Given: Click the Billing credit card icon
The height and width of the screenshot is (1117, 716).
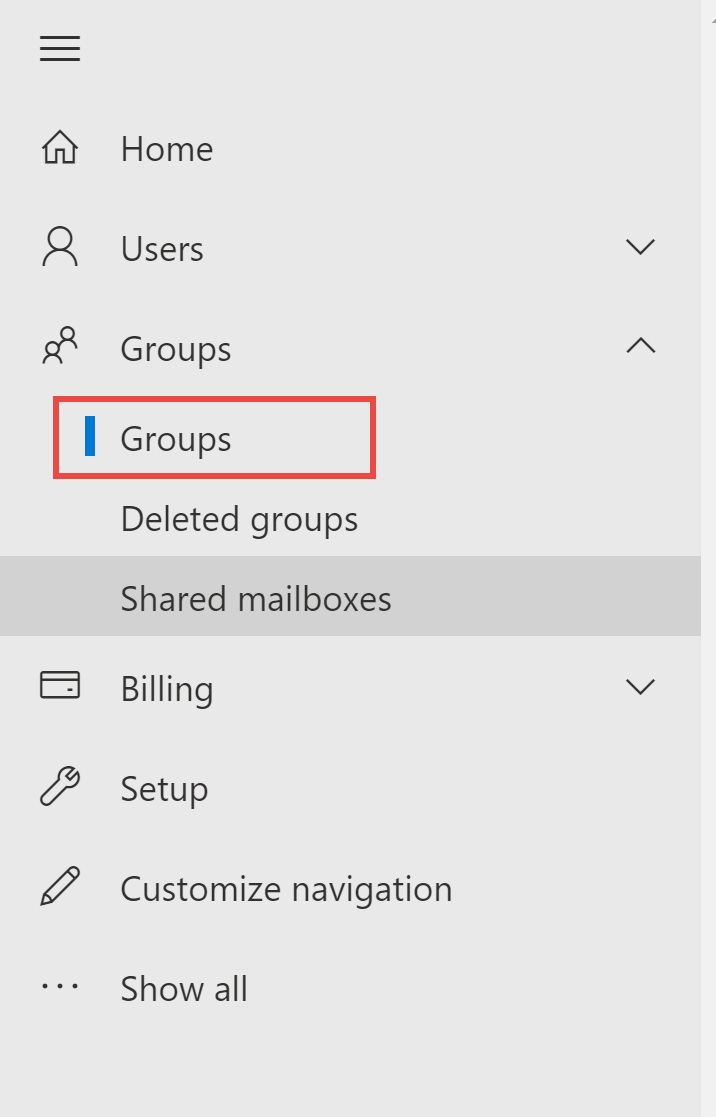Looking at the screenshot, I should click(60, 686).
